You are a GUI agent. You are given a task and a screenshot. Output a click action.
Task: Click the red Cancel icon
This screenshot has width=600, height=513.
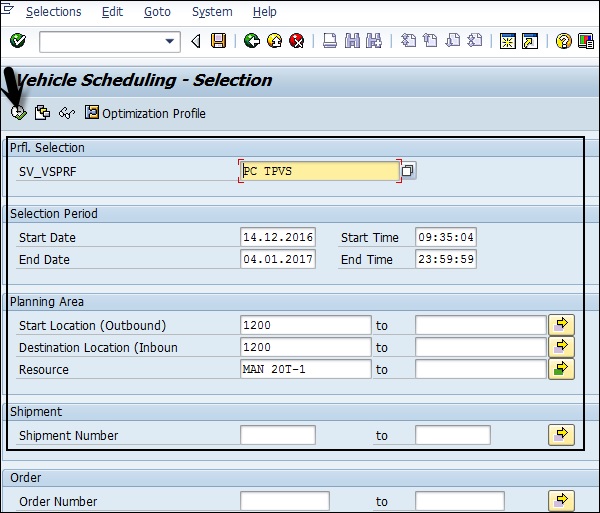(x=296, y=41)
